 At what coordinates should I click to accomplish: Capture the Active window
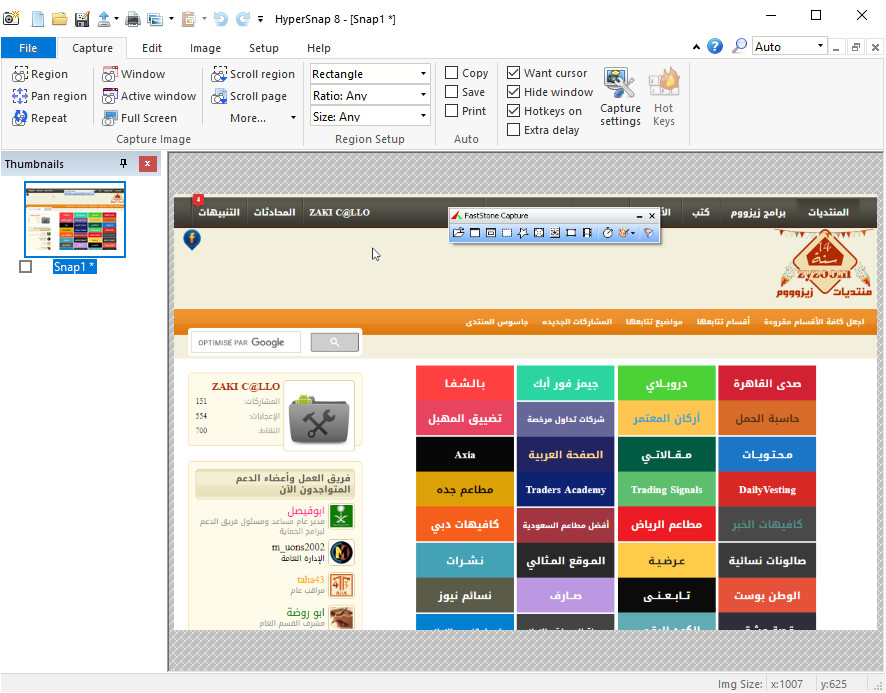coord(149,96)
